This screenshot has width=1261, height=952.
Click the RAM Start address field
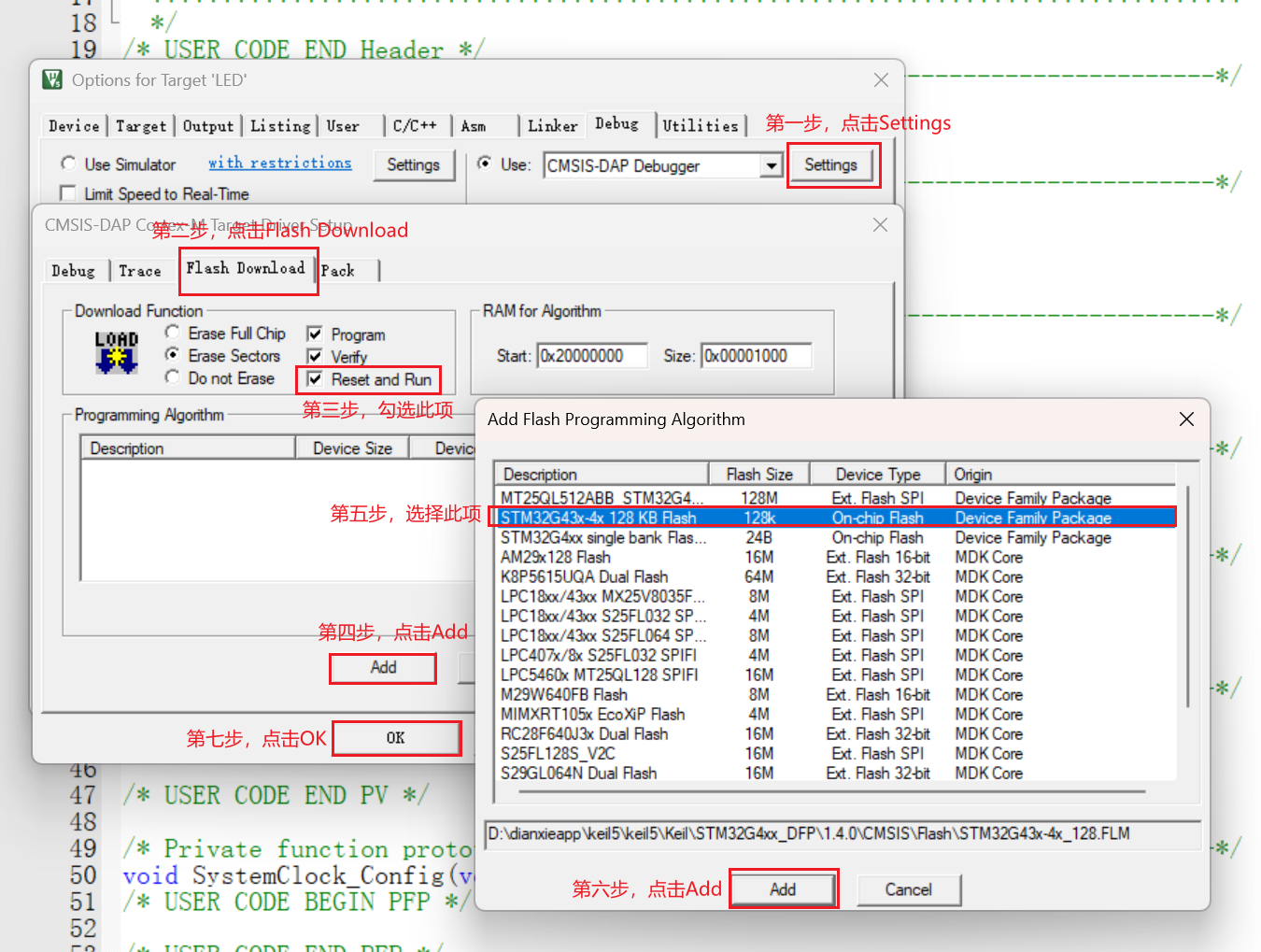[x=592, y=356]
